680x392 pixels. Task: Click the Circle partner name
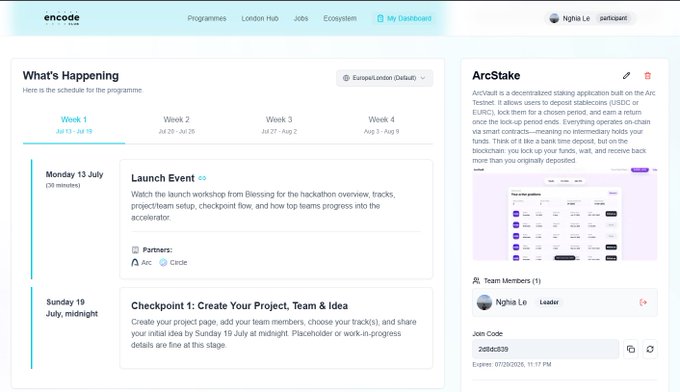point(178,262)
